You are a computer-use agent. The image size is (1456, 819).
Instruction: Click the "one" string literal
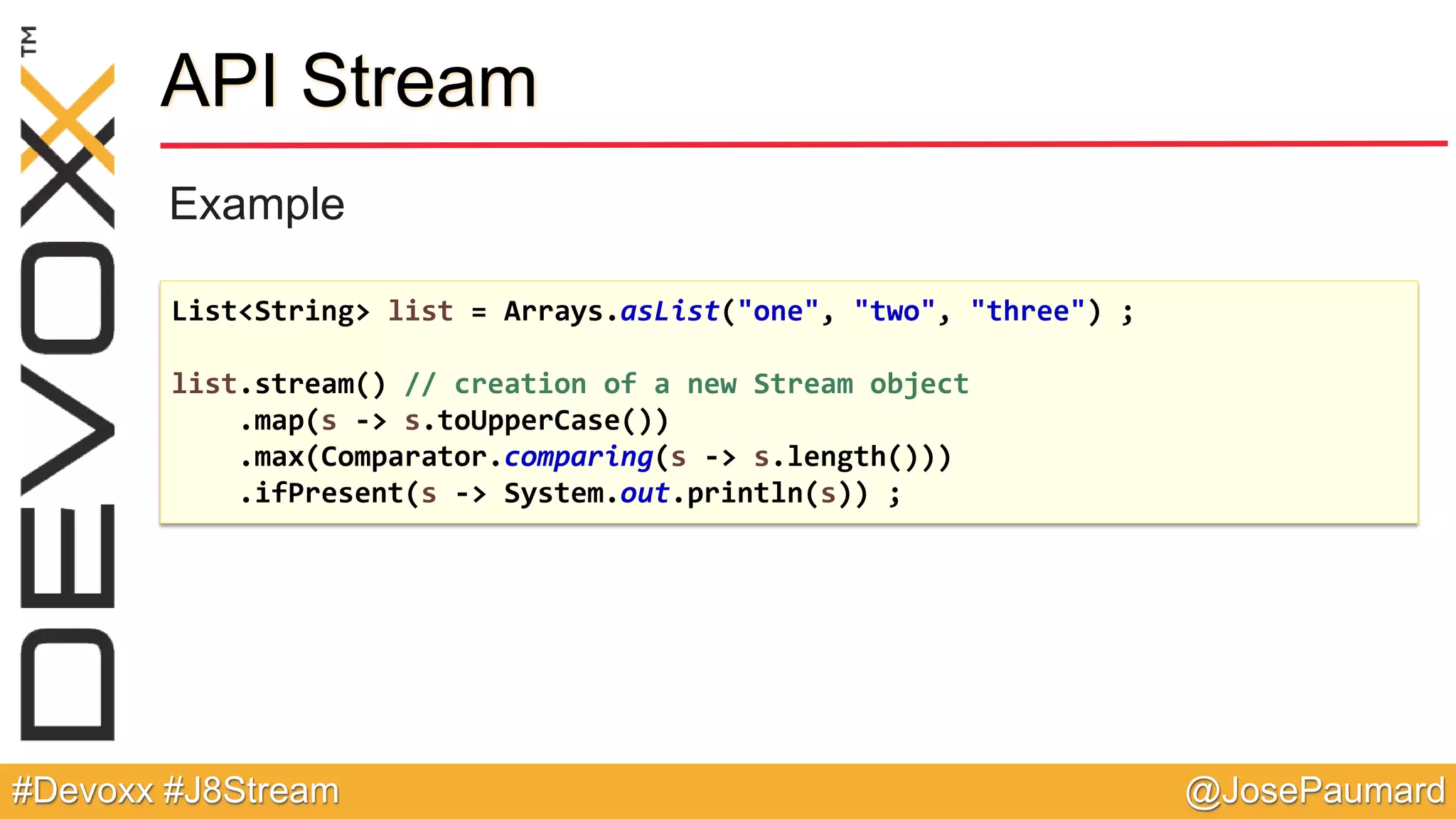click(778, 311)
